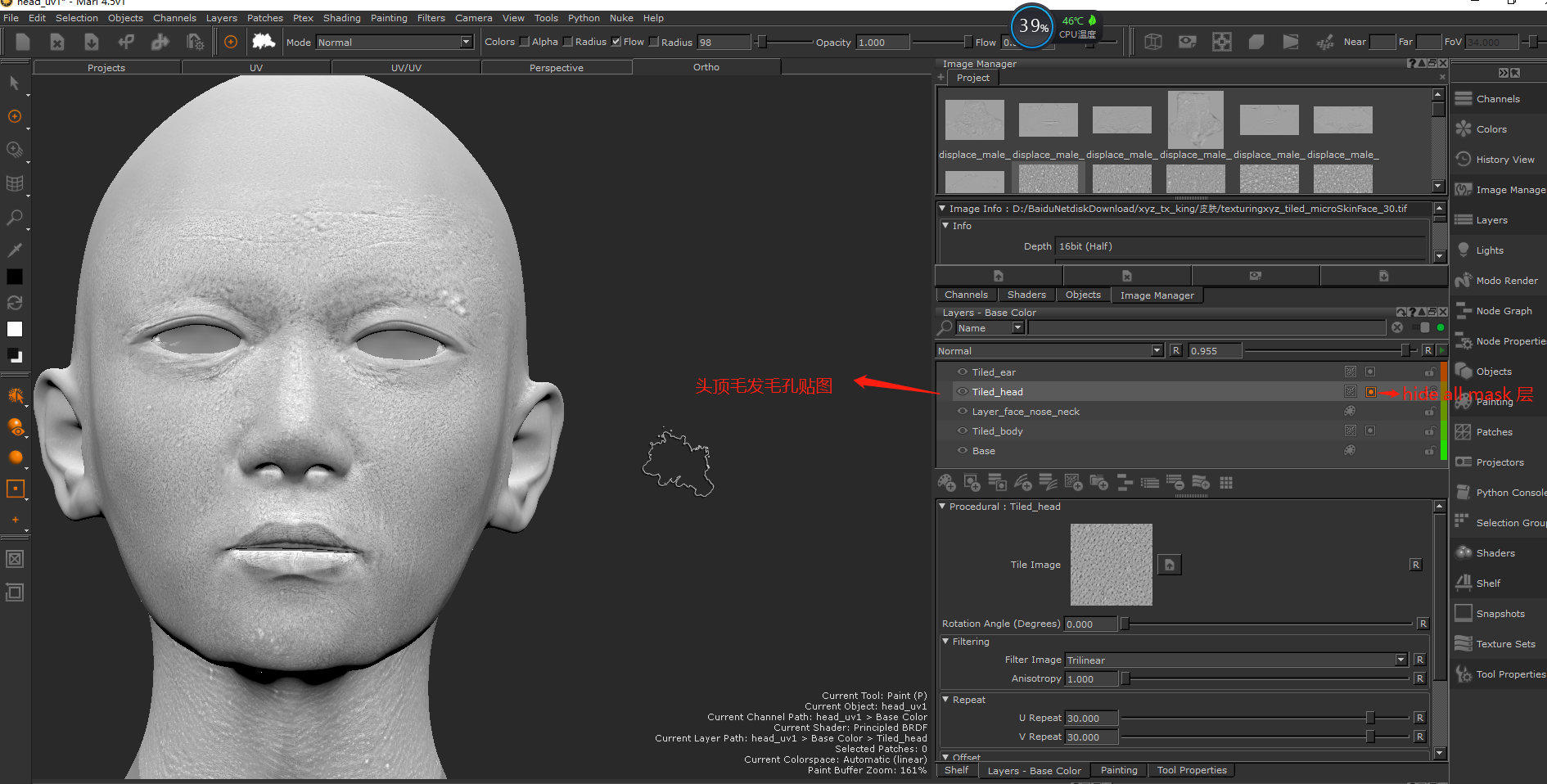Select the brush tip splat icon
The height and width of the screenshot is (784, 1547).
tap(263, 42)
